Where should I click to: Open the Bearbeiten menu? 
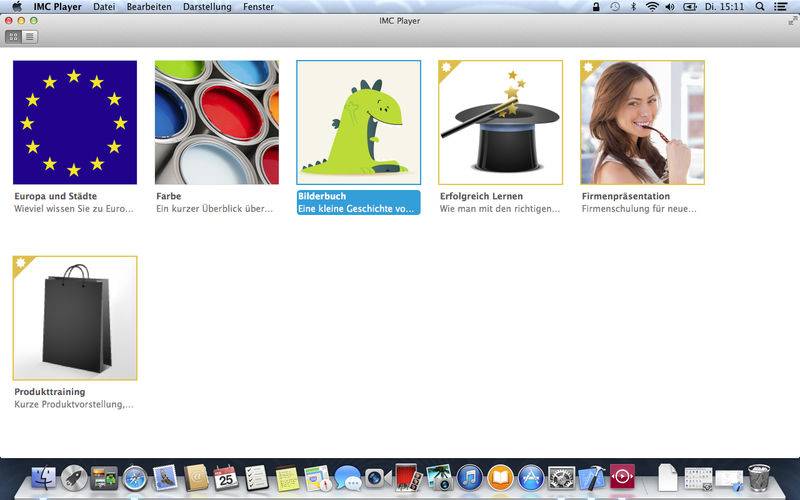pos(149,7)
